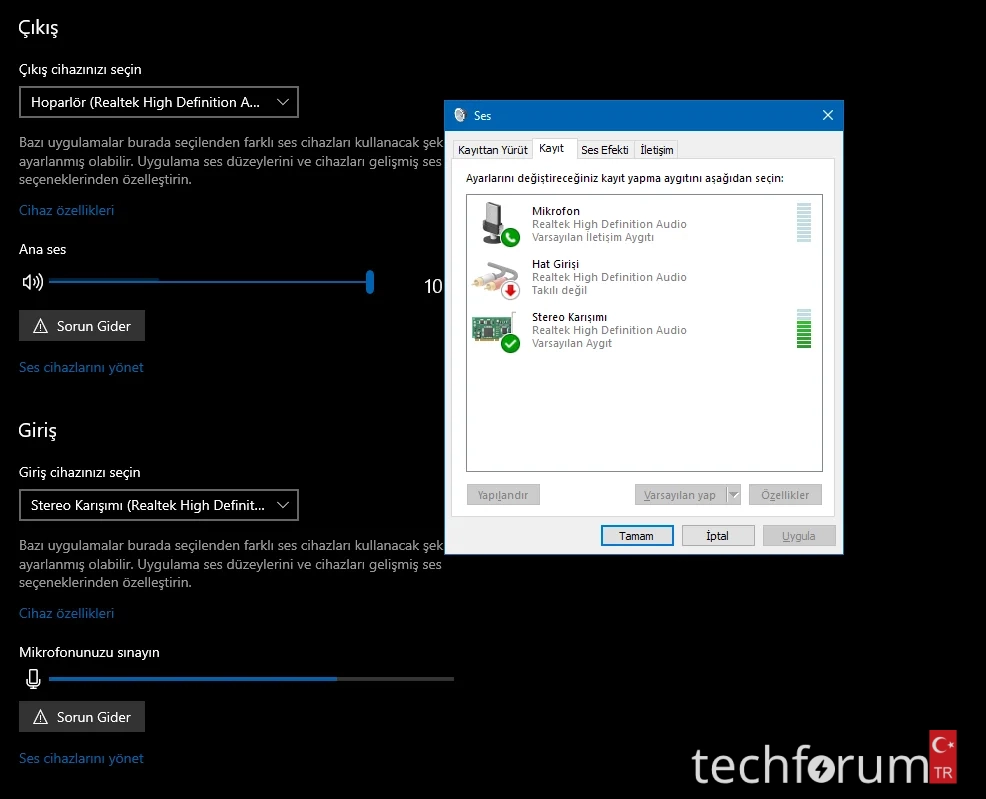The width and height of the screenshot is (986, 799).
Task: Click the Ana ses volume slider handle
Action: pos(370,282)
